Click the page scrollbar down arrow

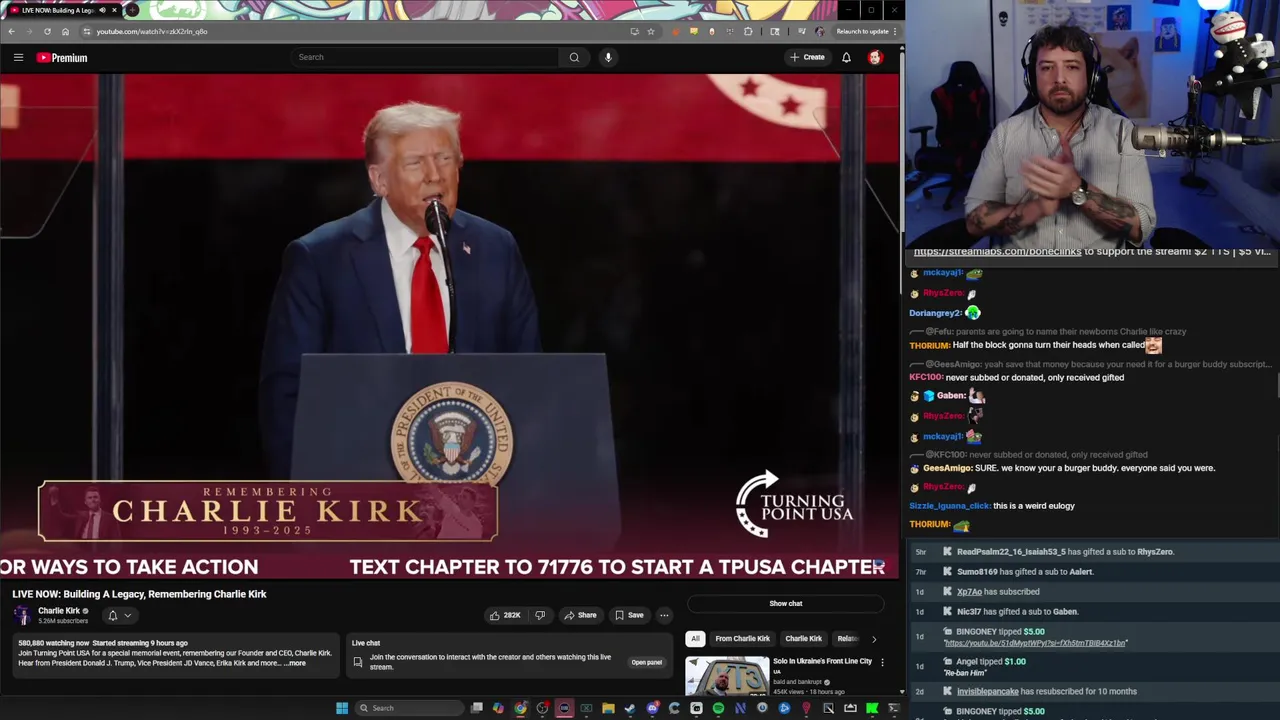tap(901, 691)
